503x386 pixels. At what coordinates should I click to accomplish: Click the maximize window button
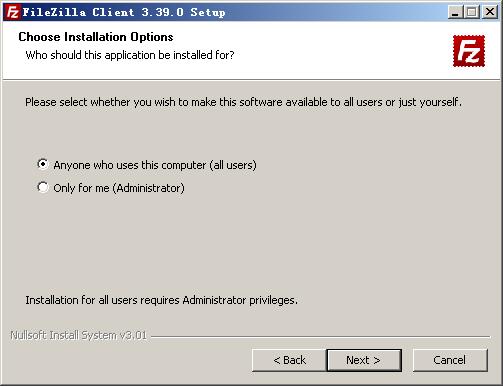[472, 12]
